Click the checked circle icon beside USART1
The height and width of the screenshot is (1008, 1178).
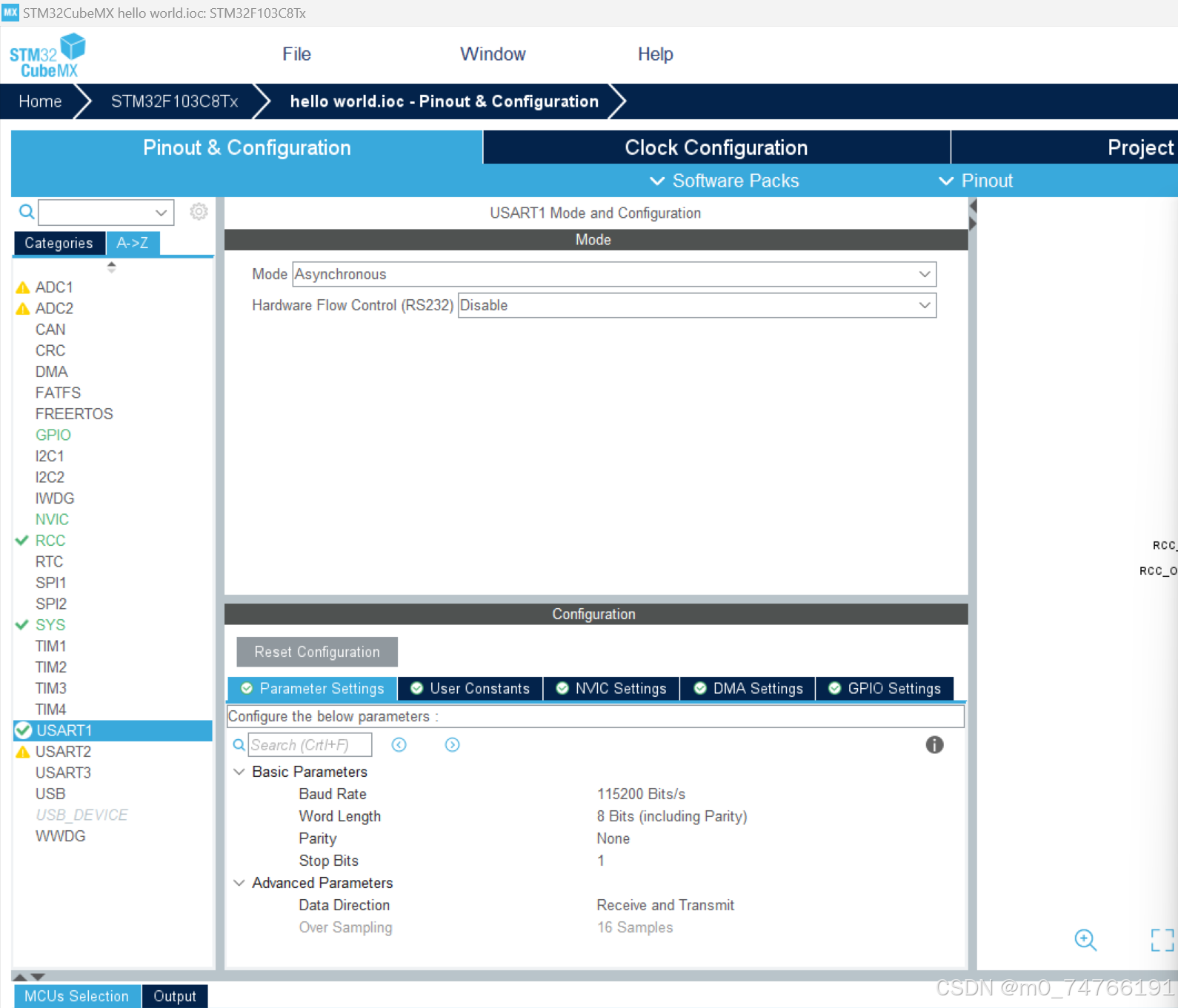(x=24, y=730)
